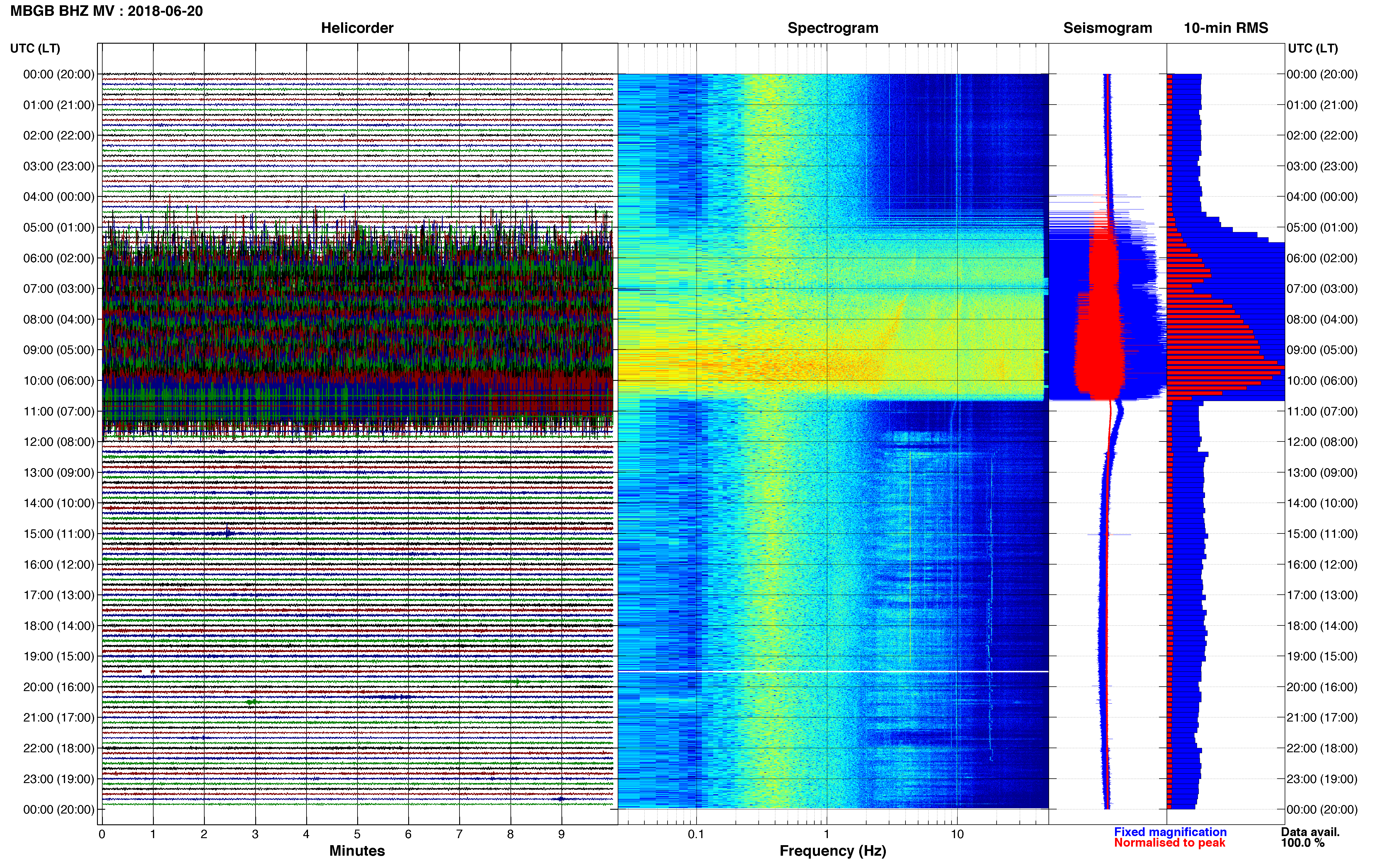The image size is (1389, 868).
Task: Click left axis label 04:00 (00:00)
Action: click(x=59, y=197)
